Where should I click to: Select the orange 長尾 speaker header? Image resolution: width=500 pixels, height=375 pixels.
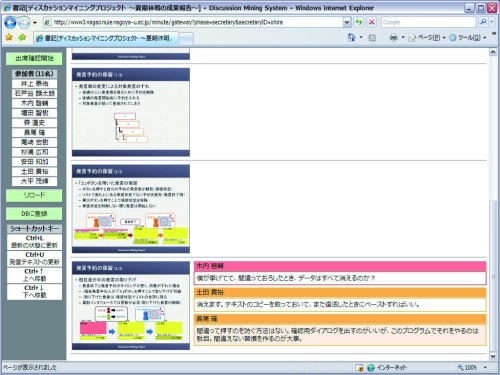pyautogui.click(x=340, y=319)
